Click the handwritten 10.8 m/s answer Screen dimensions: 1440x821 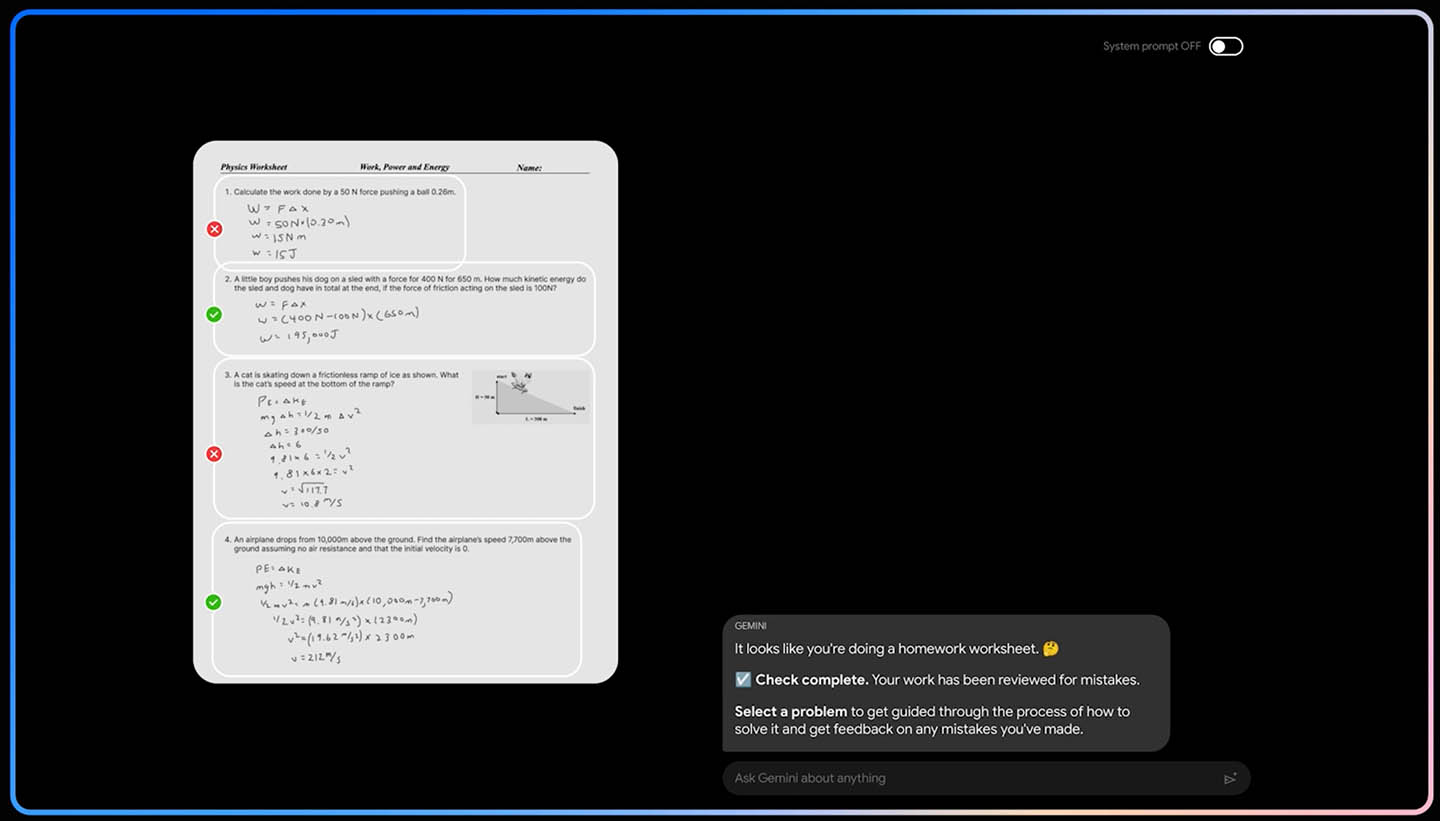[313, 503]
